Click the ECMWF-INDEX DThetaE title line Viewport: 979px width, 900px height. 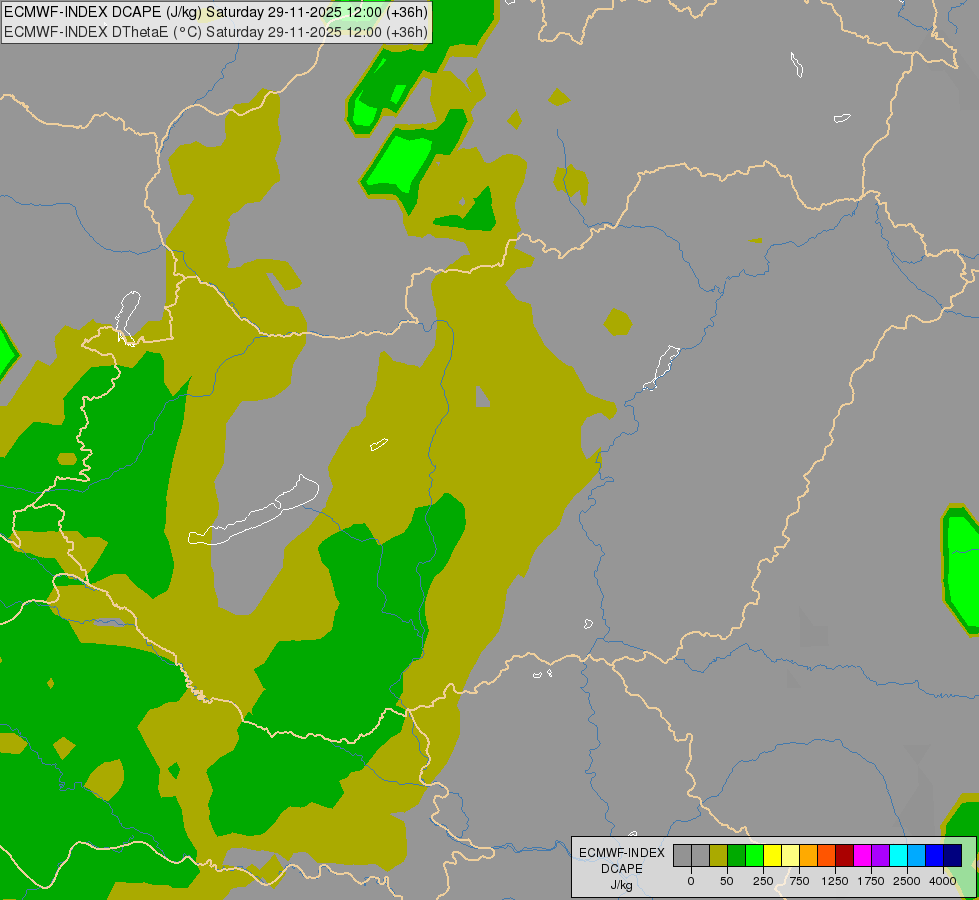pos(216,32)
